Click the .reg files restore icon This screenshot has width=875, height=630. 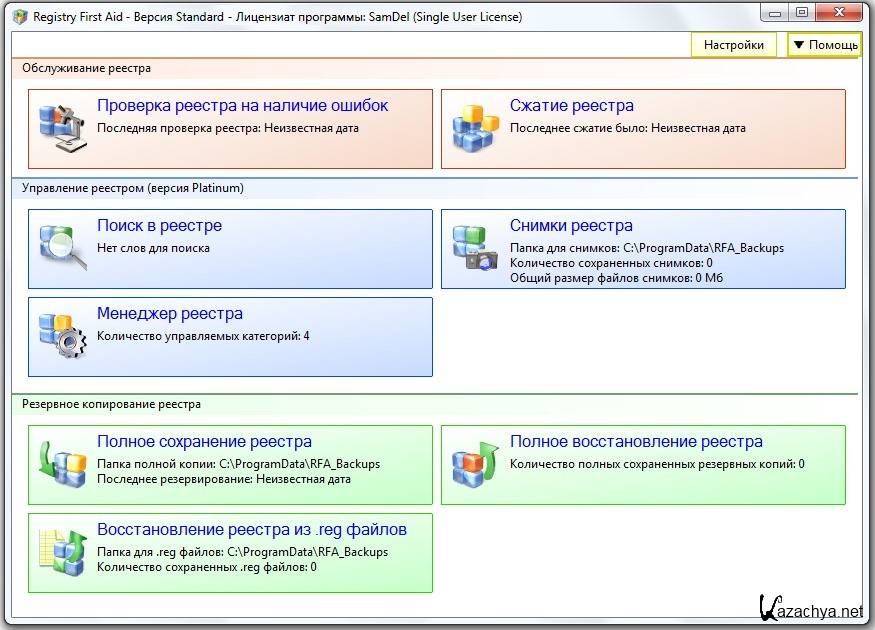pos(62,552)
